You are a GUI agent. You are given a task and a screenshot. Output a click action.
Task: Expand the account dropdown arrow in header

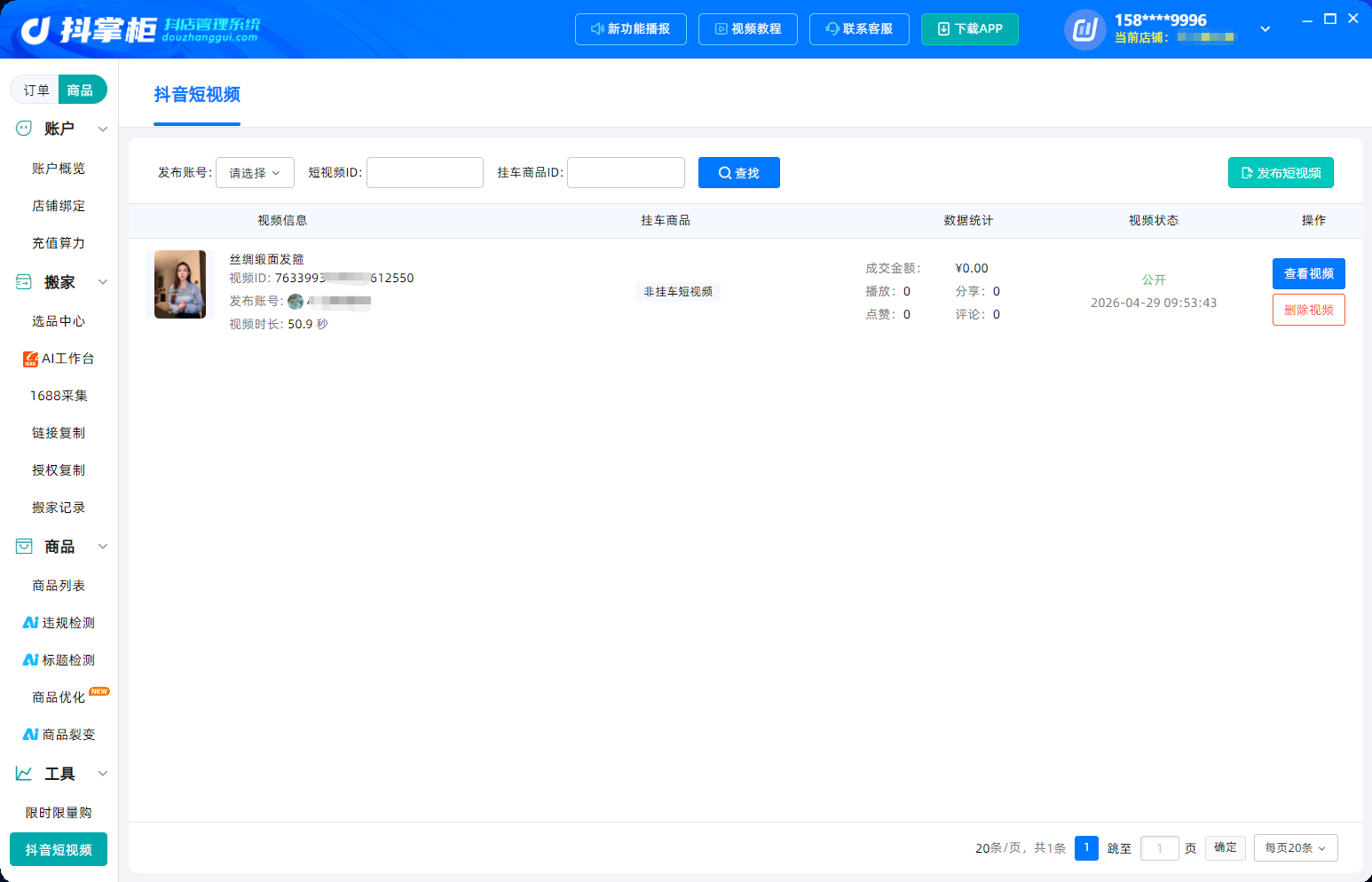coord(1266,29)
